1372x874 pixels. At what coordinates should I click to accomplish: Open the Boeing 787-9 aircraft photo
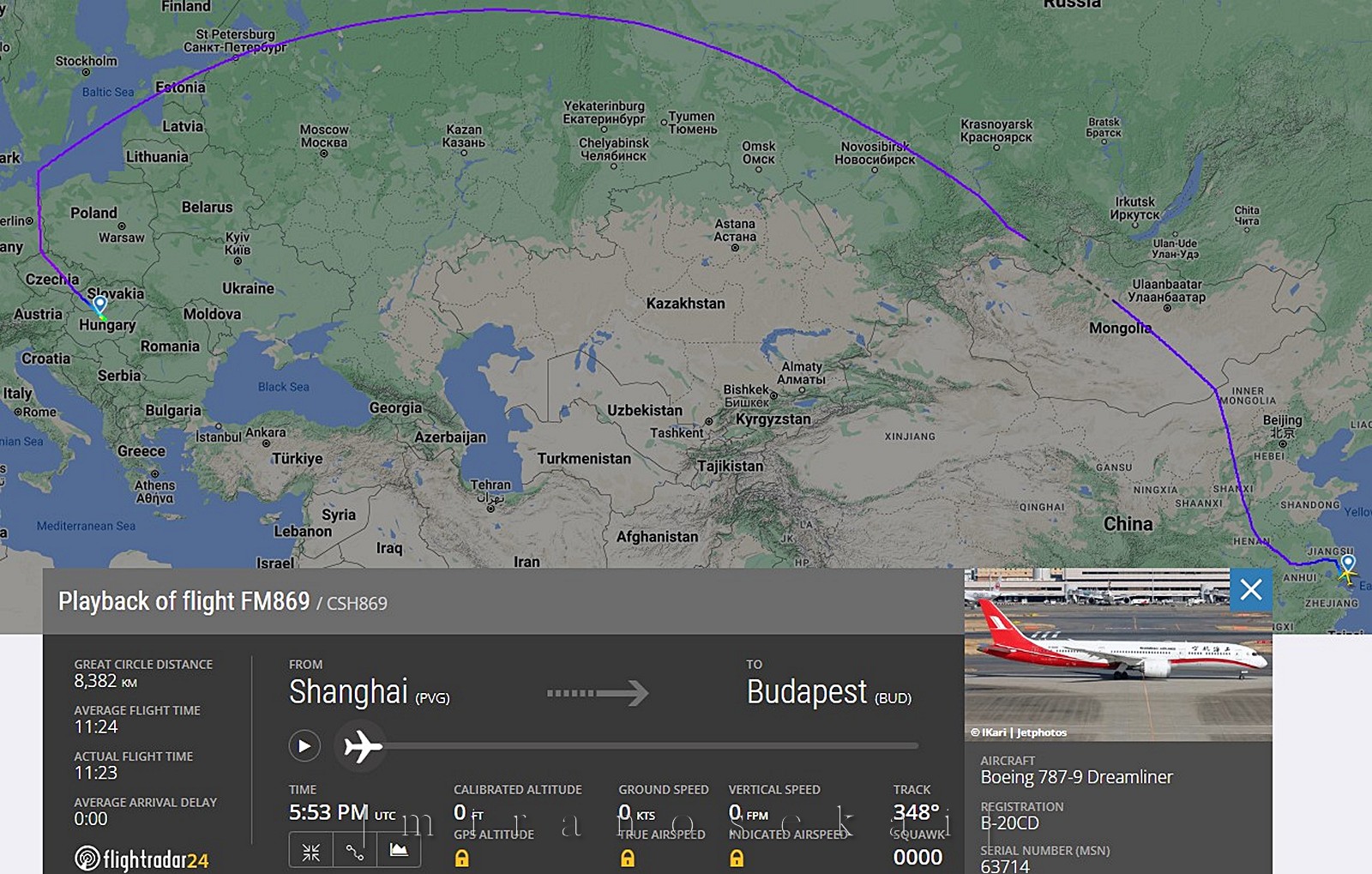pyautogui.click(x=1118, y=654)
